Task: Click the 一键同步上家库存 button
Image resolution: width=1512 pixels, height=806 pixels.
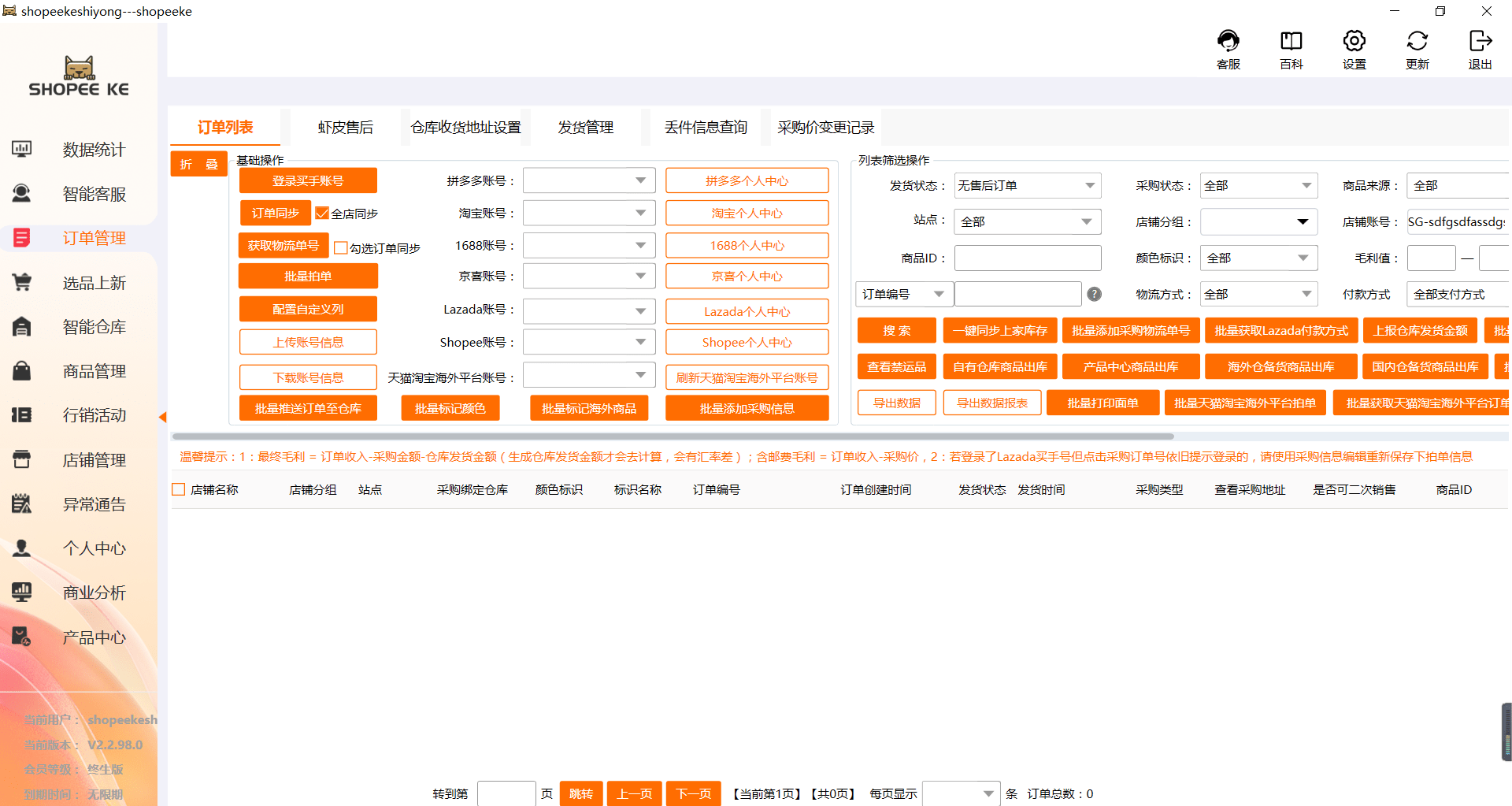Action: coord(999,330)
